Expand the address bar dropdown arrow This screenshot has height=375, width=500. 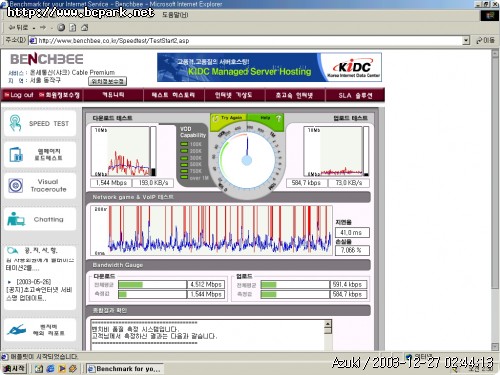point(466,41)
